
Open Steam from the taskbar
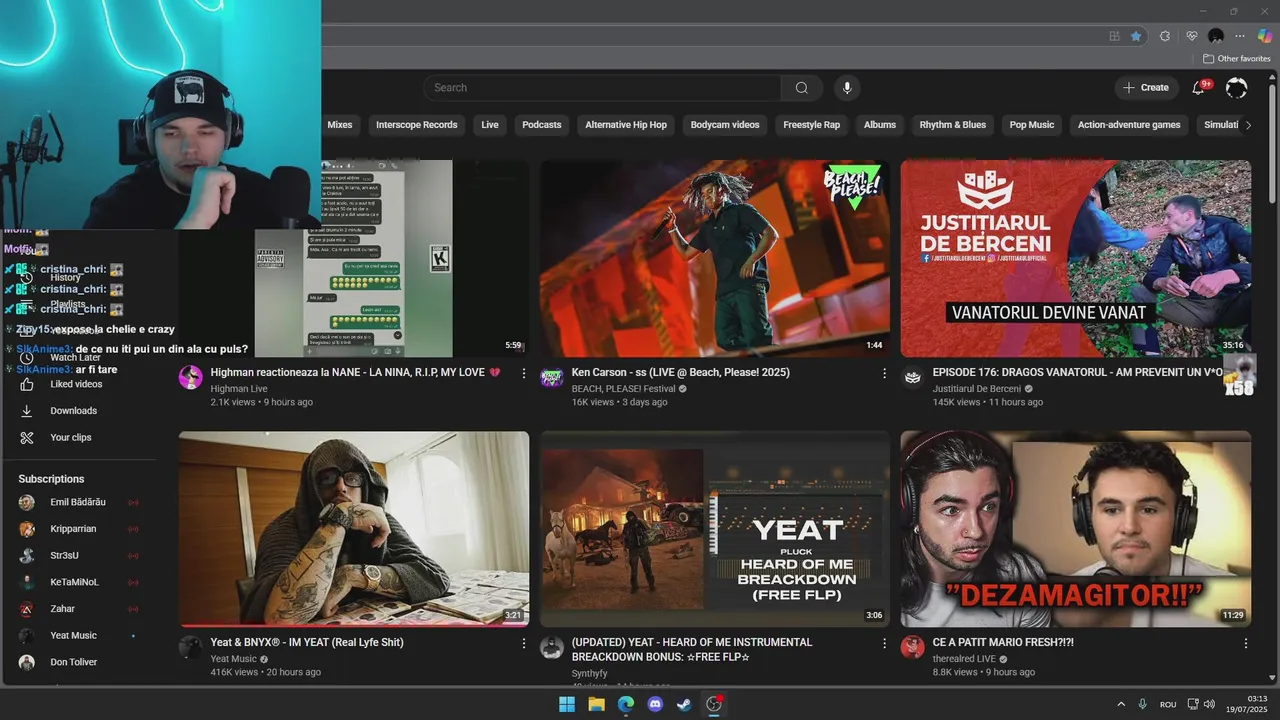click(x=684, y=704)
